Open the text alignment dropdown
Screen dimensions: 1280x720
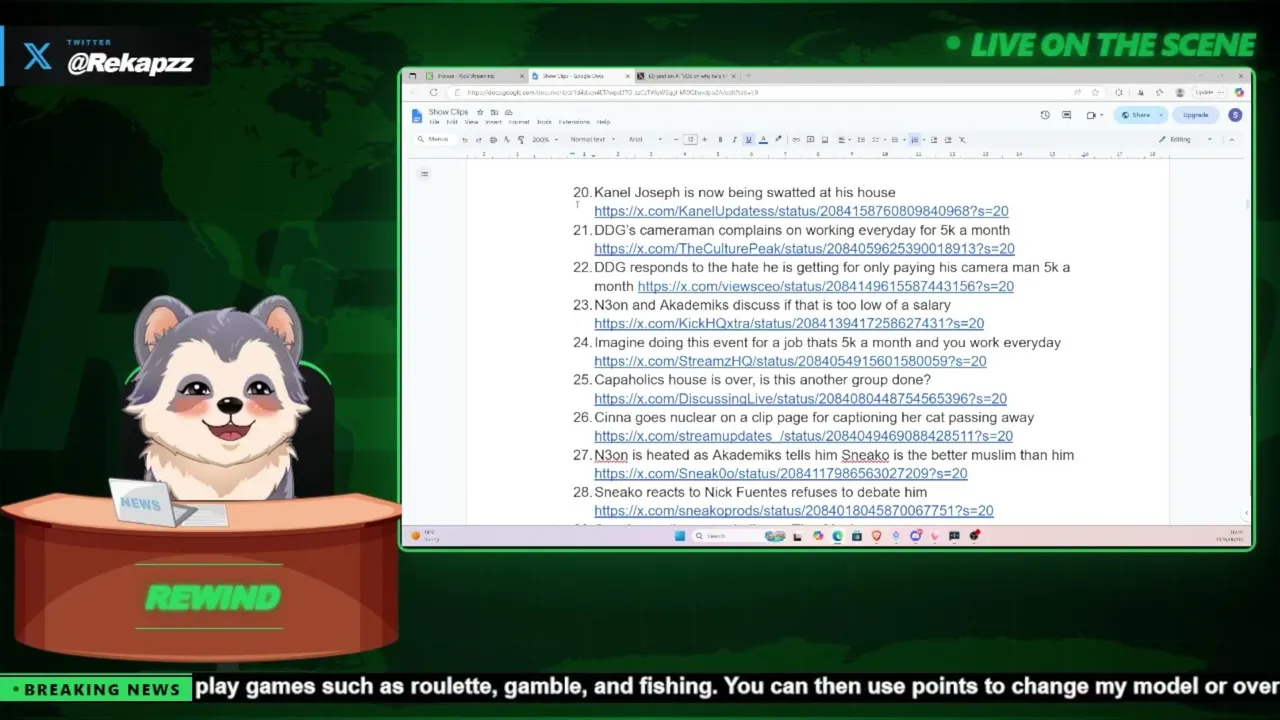[x=844, y=140]
